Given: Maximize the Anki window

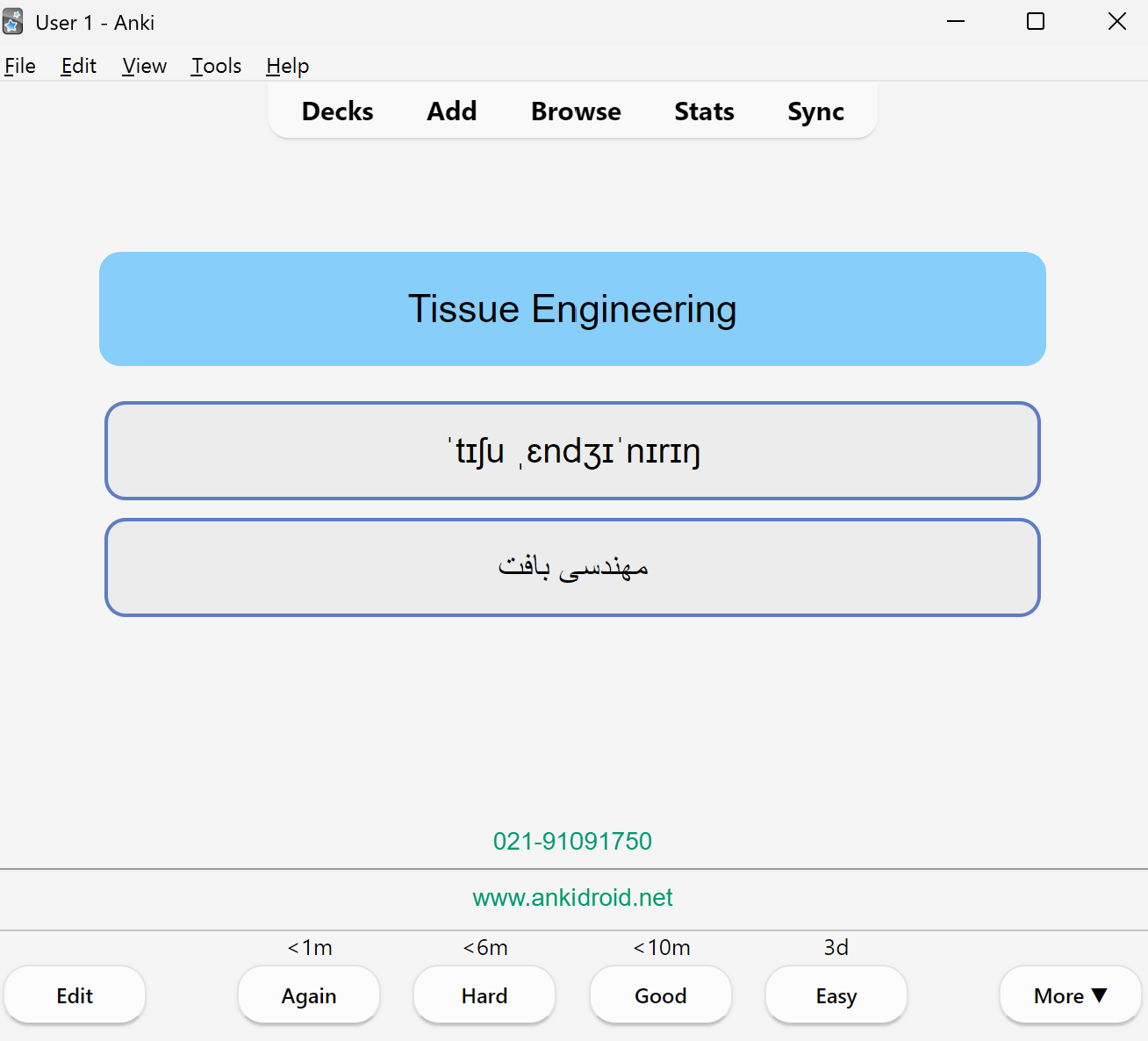Looking at the screenshot, I should pyautogui.click(x=1036, y=22).
